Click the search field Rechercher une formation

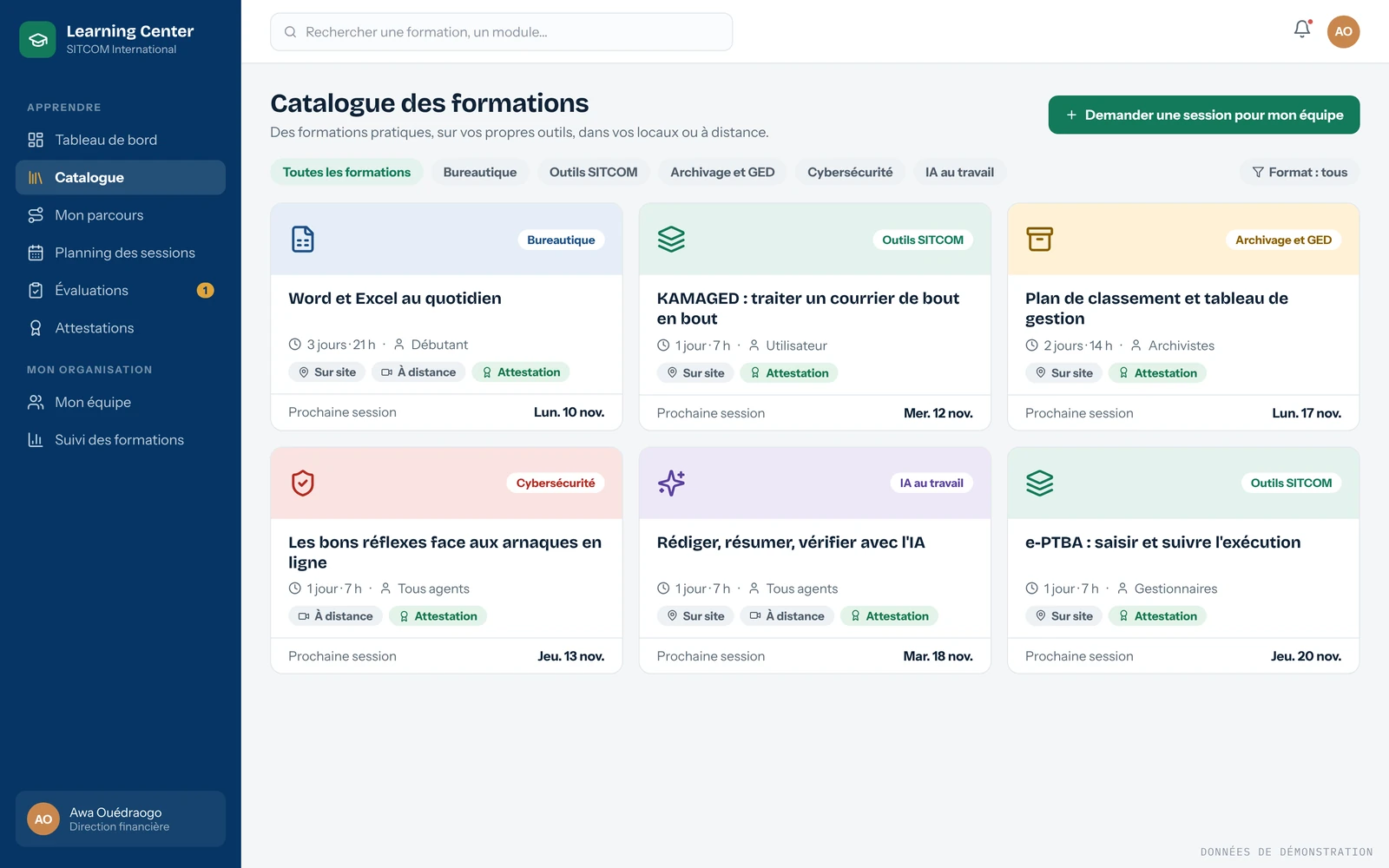501,32
